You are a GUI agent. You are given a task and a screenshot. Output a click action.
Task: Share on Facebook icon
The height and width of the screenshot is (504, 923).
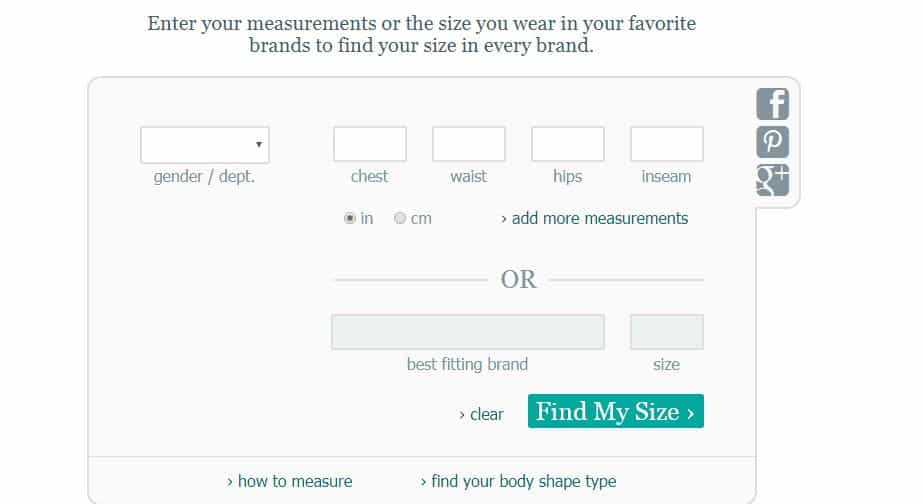(x=772, y=104)
